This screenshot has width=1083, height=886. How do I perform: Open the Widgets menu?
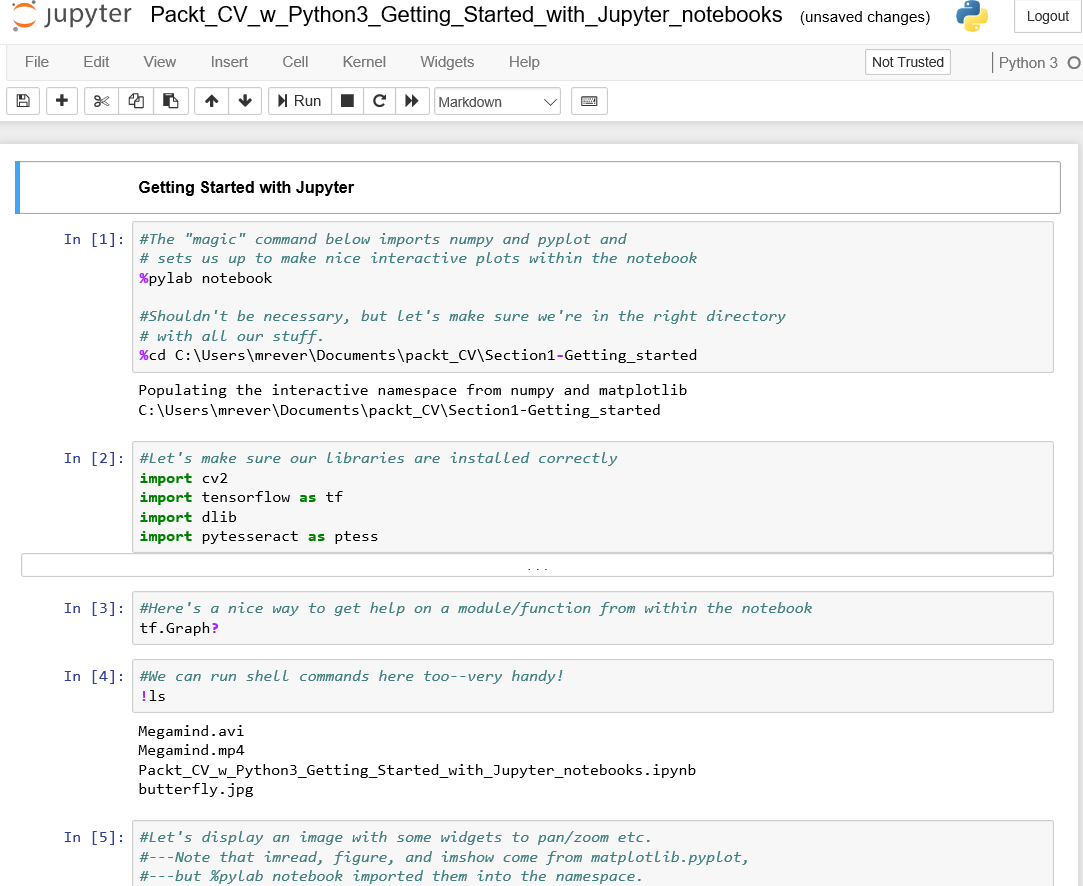tap(447, 62)
